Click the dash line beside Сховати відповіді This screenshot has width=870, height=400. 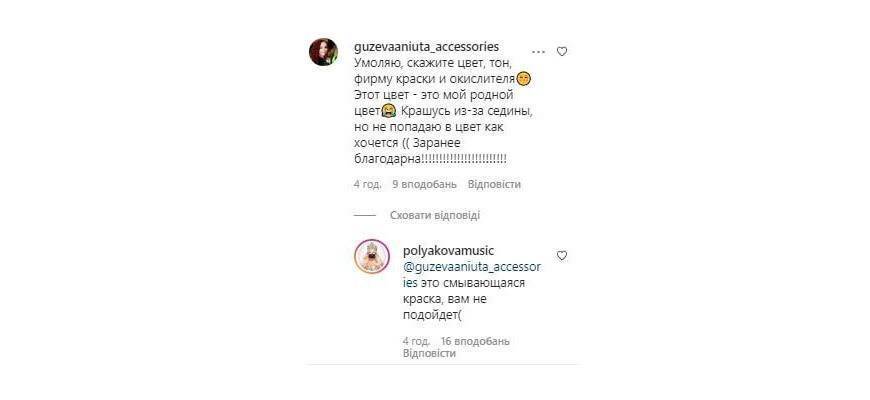365,215
